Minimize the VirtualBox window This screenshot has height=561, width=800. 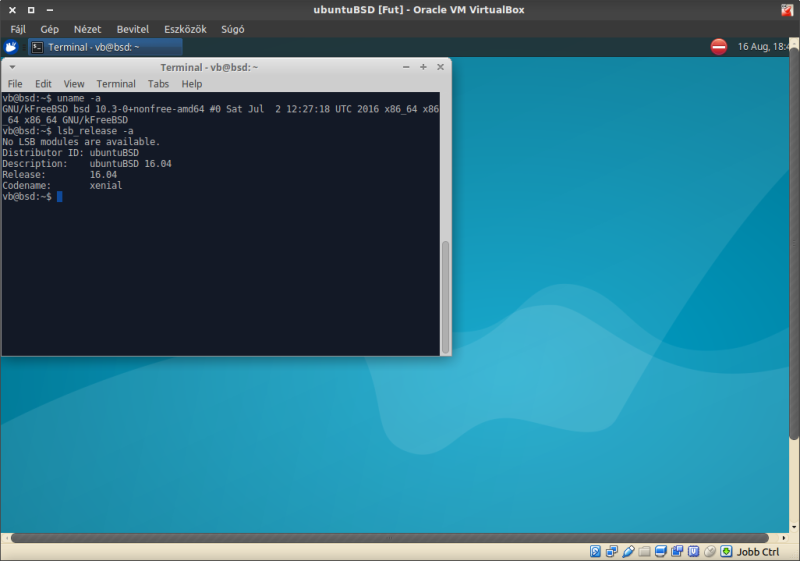click(x=49, y=10)
